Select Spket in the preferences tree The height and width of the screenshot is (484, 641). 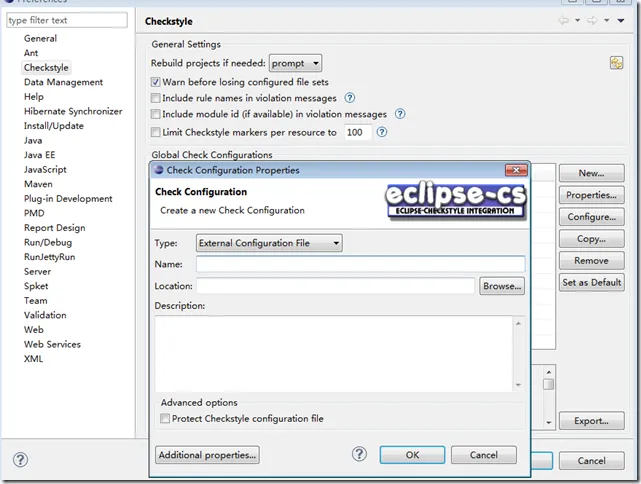click(36, 286)
